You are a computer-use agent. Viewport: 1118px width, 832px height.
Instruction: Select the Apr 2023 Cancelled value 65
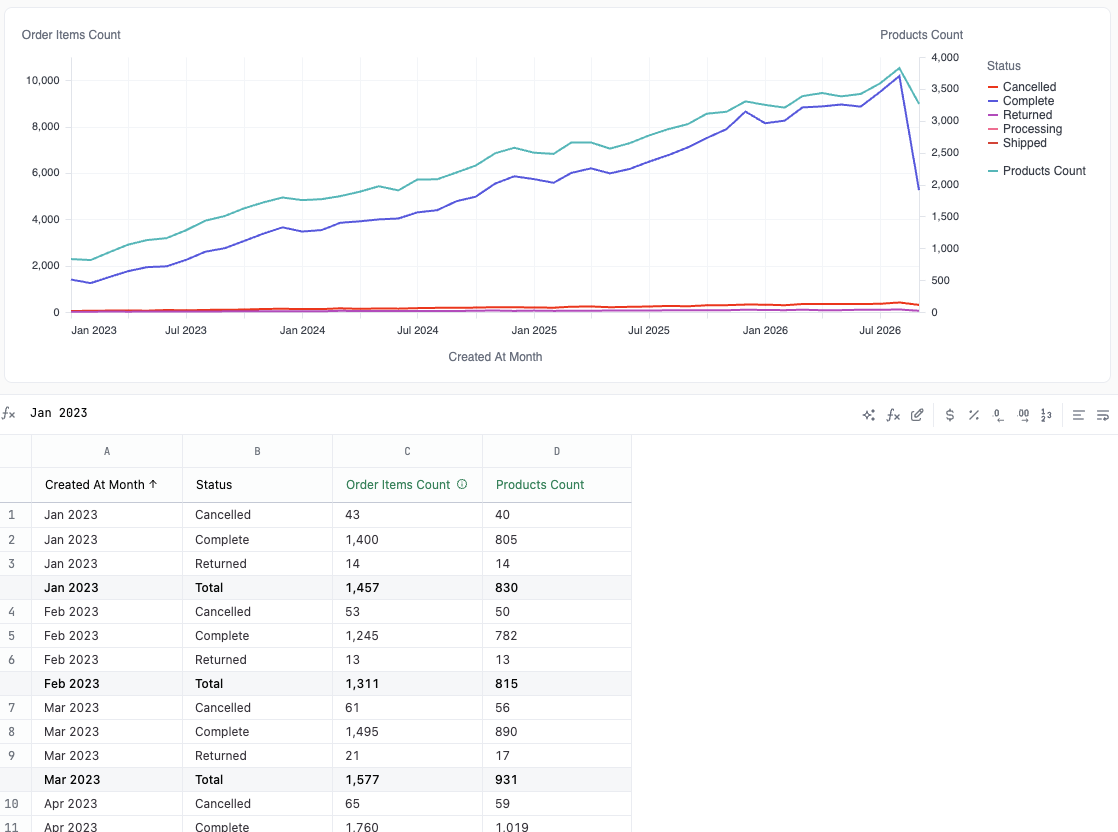[407, 803]
